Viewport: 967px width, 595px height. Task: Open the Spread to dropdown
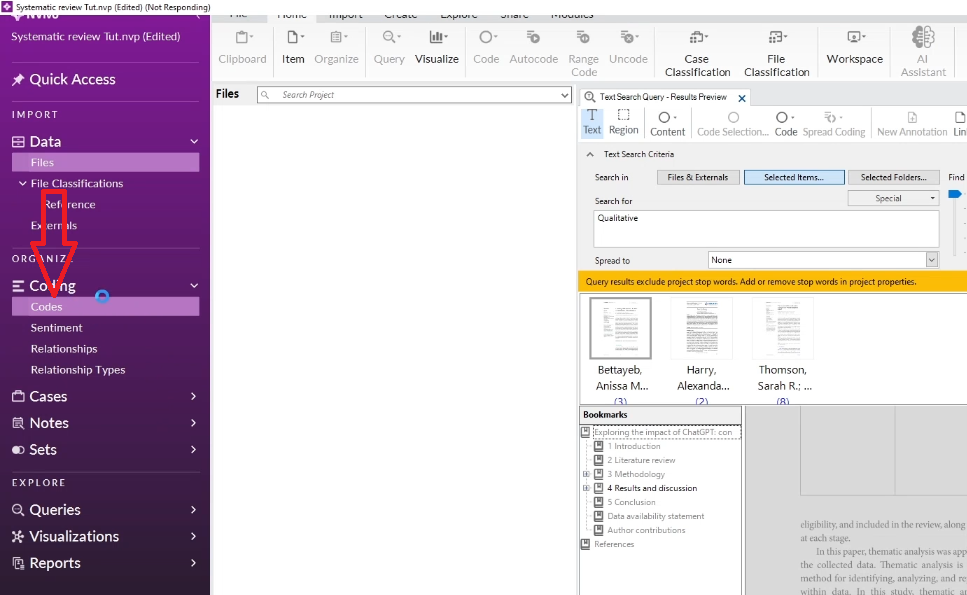coord(931,260)
